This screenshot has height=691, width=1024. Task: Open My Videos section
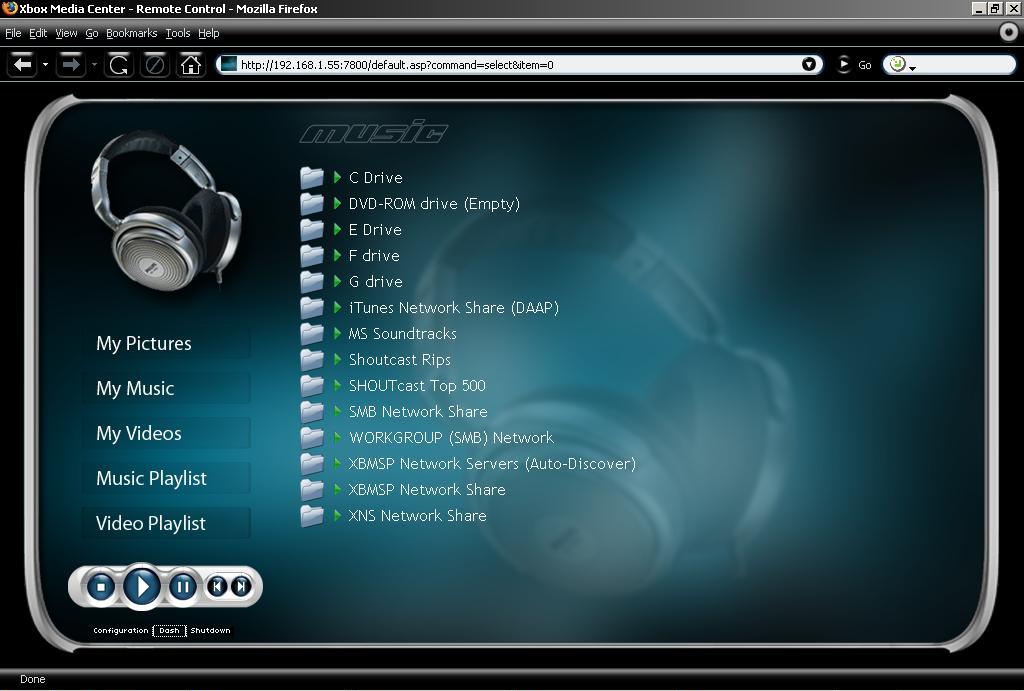tap(167, 433)
